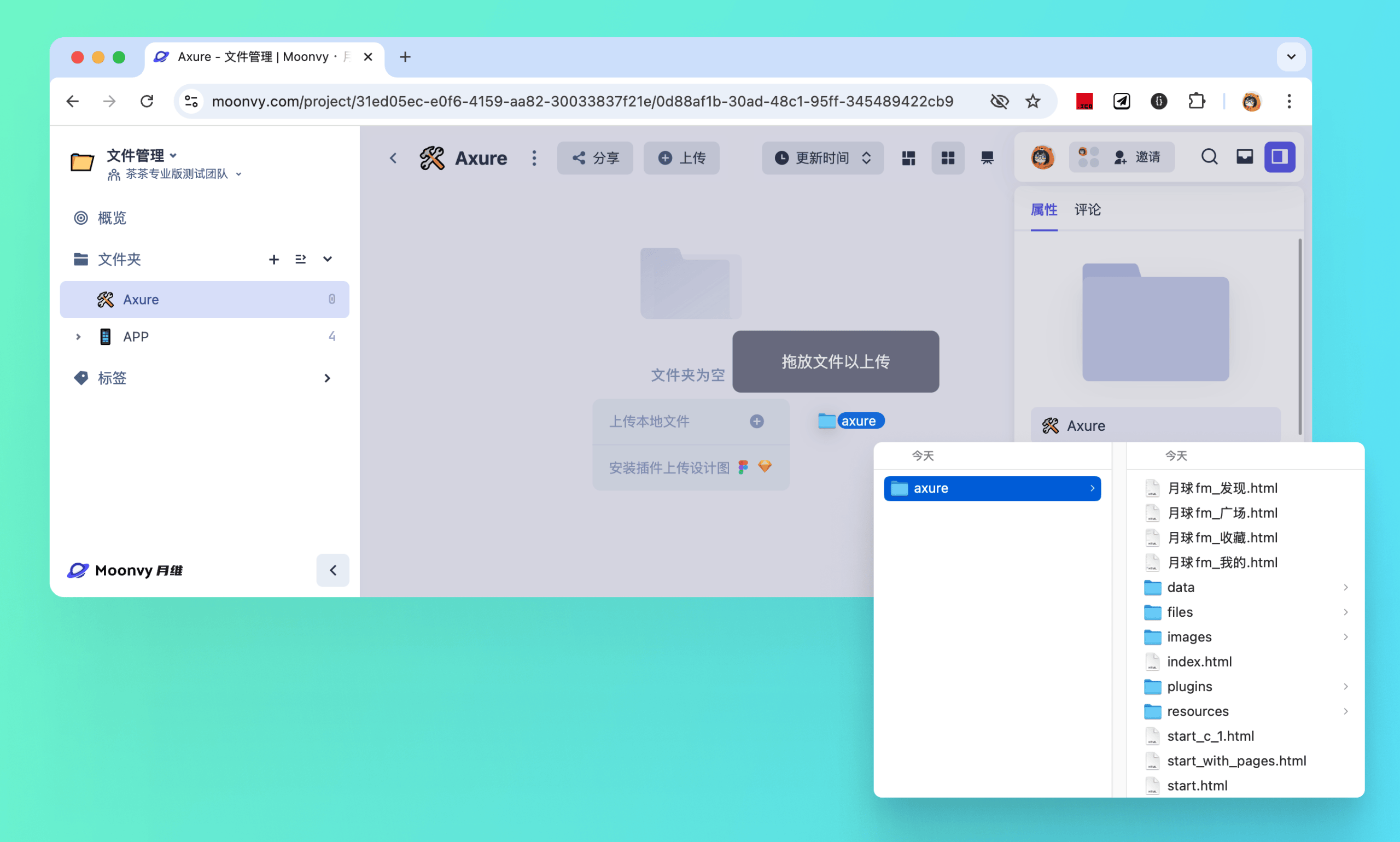
Task: Go back with the arrow beside Axure title
Action: click(393, 157)
